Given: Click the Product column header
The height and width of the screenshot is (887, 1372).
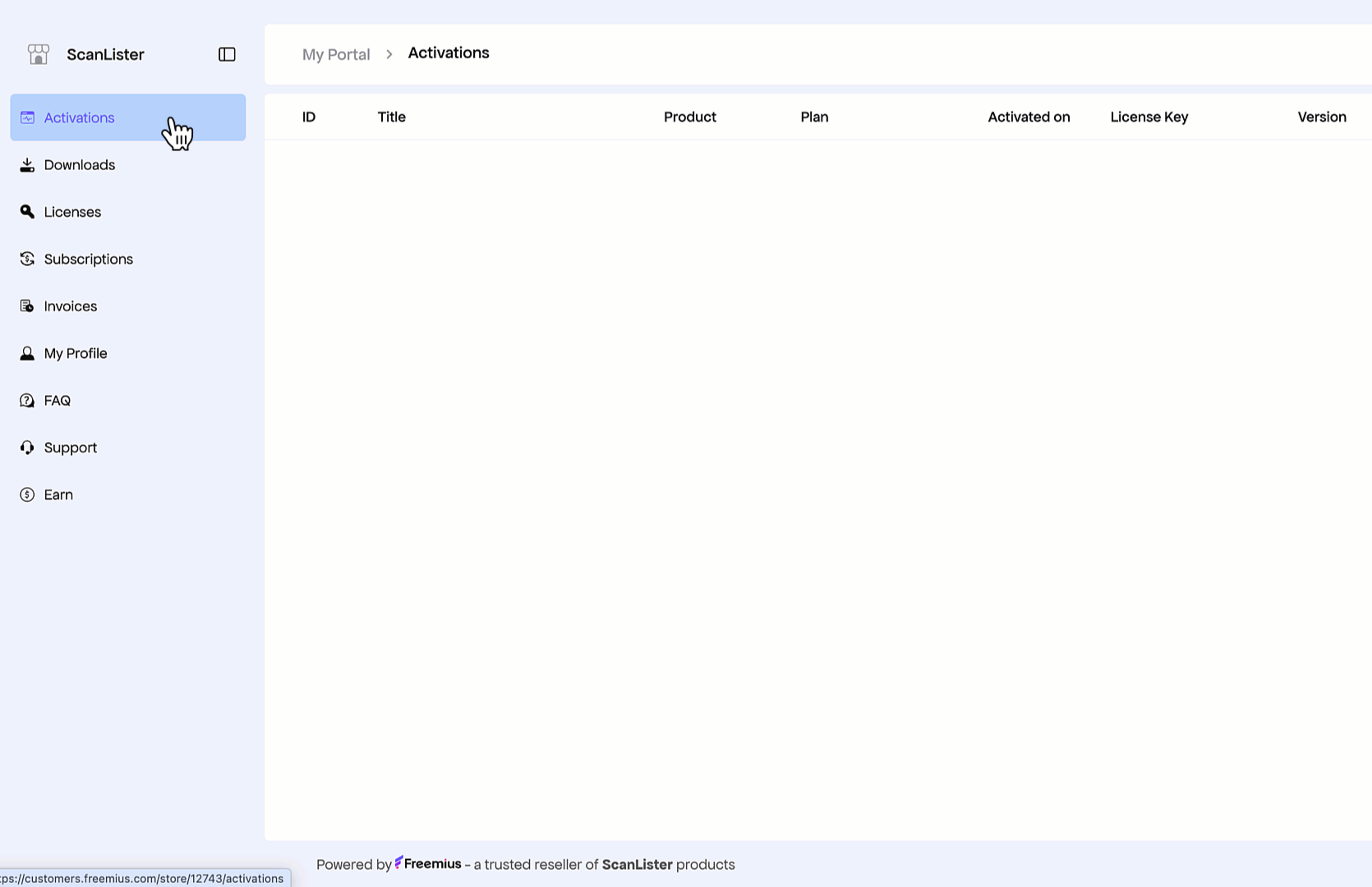Looking at the screenshot, I should (x=690, y=117).
